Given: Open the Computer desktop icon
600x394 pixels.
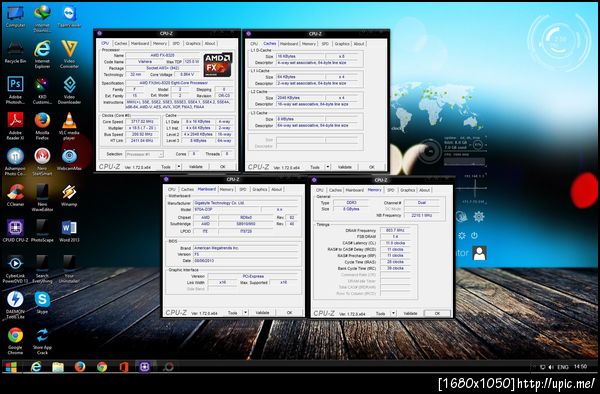Looking at the screenshot, I should coord(15,17).
